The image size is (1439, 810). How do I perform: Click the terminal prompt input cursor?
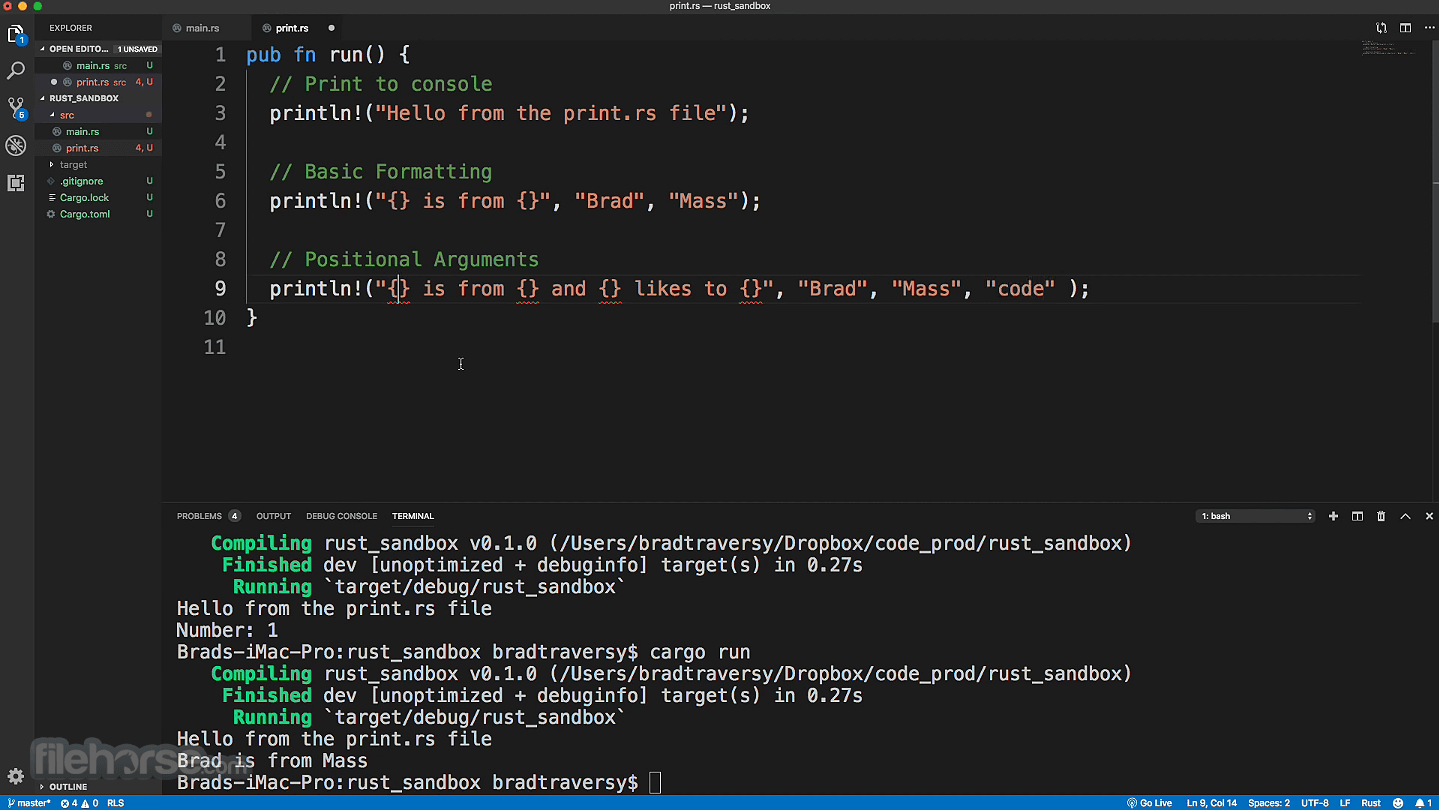coord(655,782)
